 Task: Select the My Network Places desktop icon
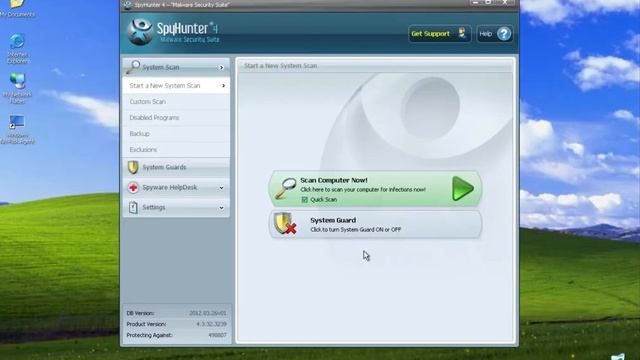click(x=17, y=88)
